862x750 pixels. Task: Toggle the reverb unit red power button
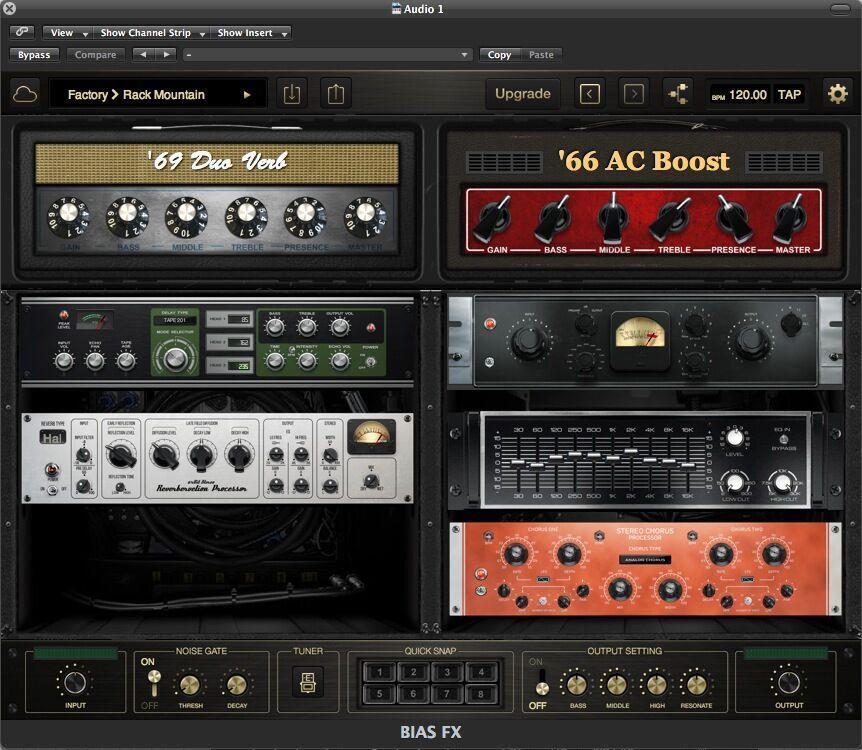[52, 470]
